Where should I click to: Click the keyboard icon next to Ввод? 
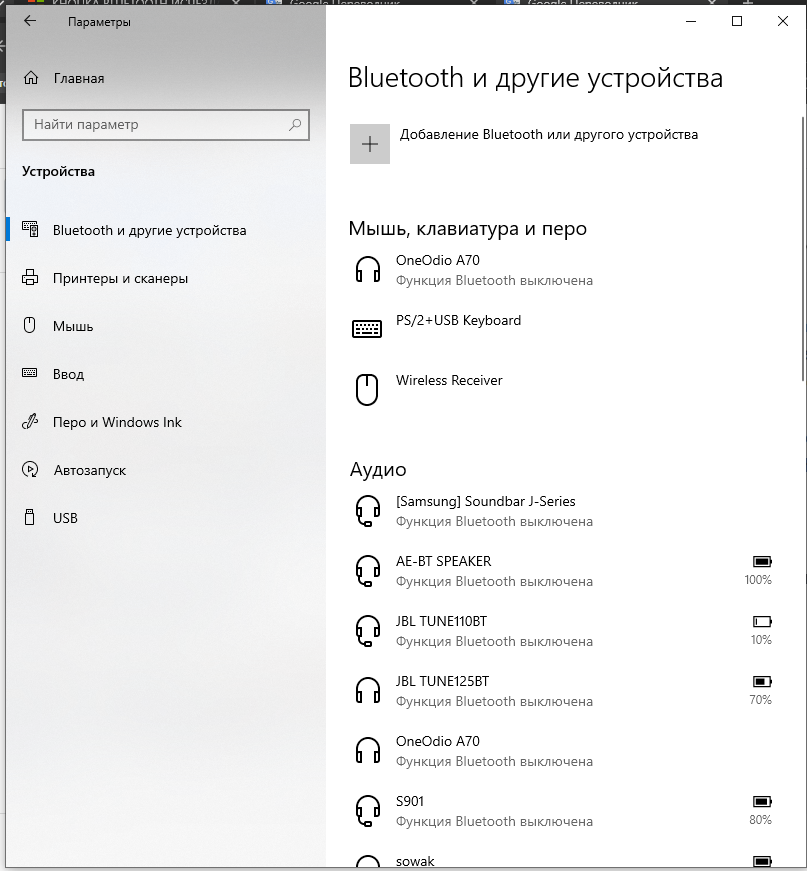coord(29,374)
